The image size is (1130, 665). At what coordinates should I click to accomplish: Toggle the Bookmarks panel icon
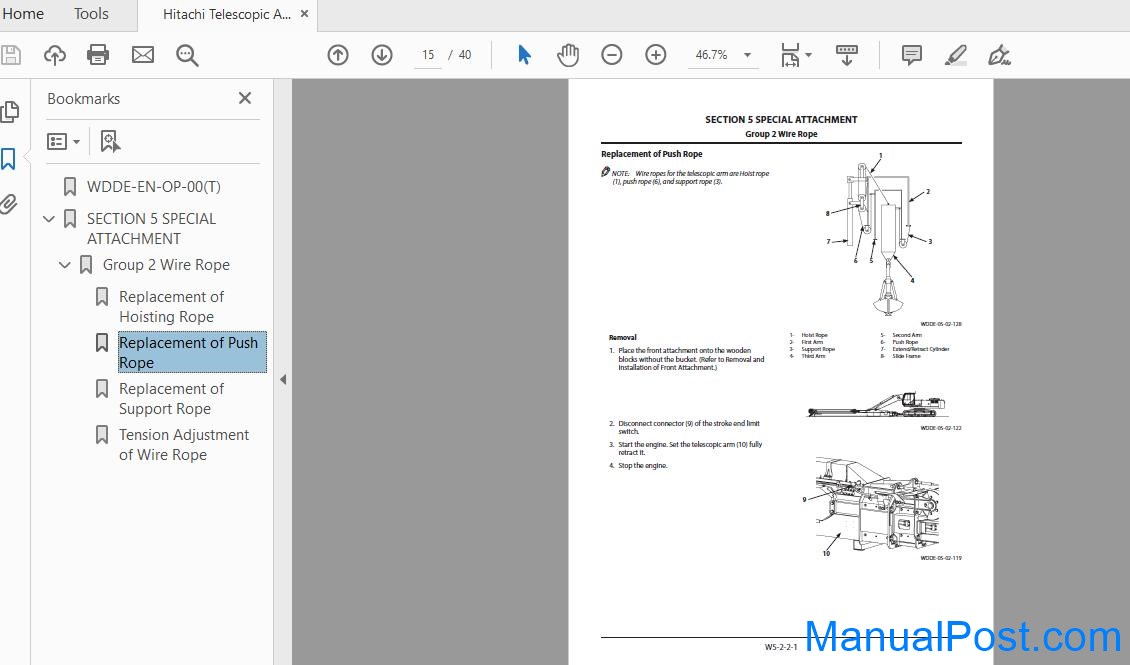point(9,159)
